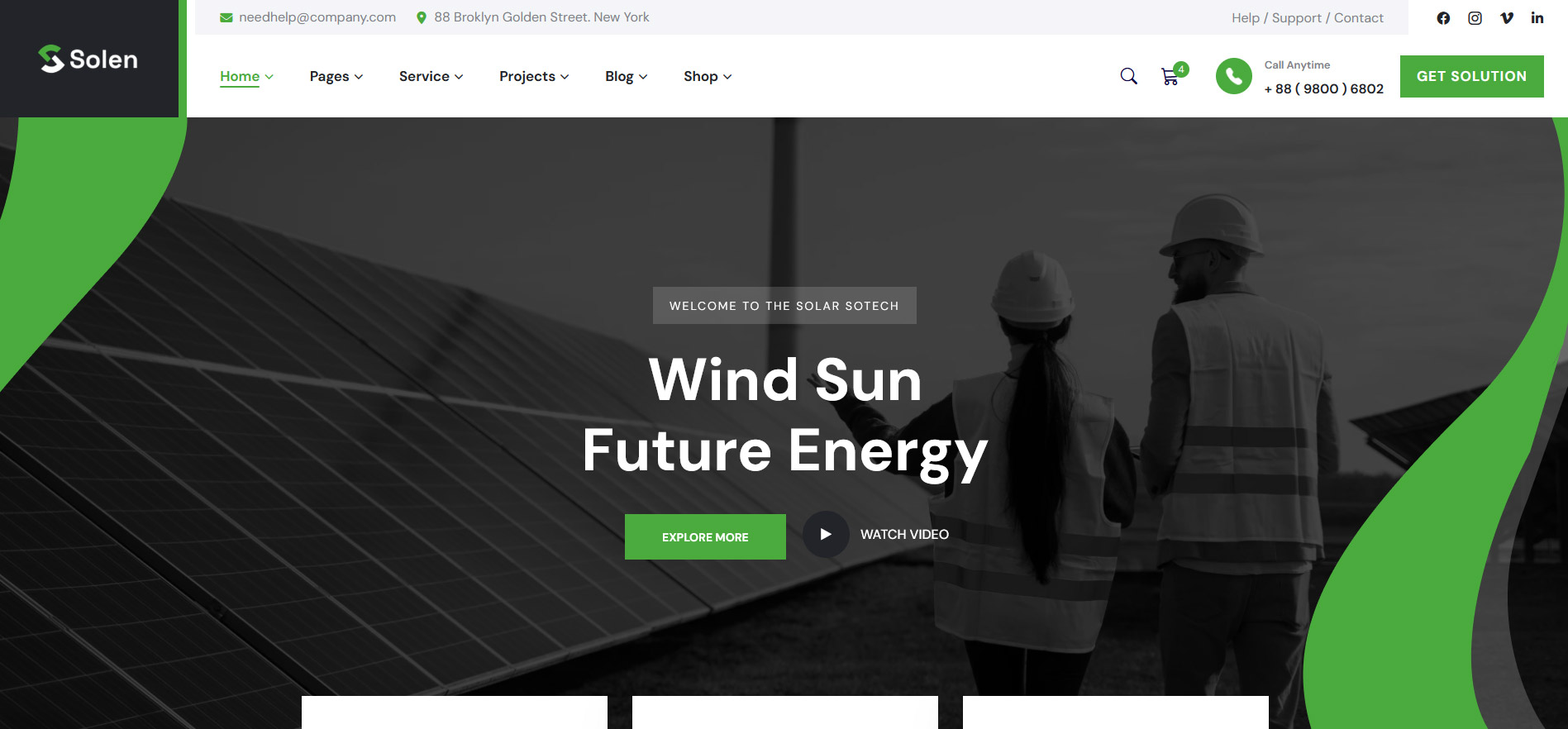Visit the Instagram social icon

click(x=1475, y=18)
